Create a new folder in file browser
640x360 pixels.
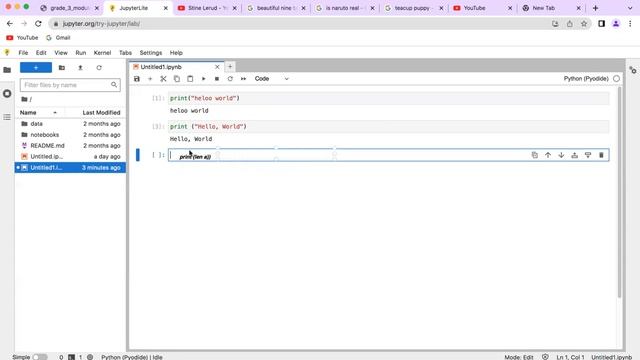(62, 68)
